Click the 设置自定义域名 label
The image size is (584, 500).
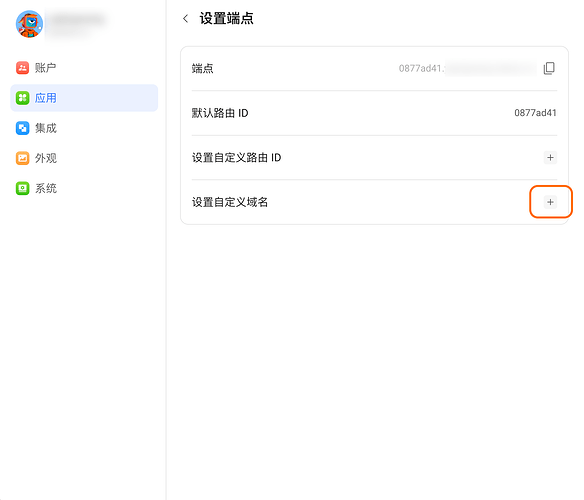(x=230, y=202)
